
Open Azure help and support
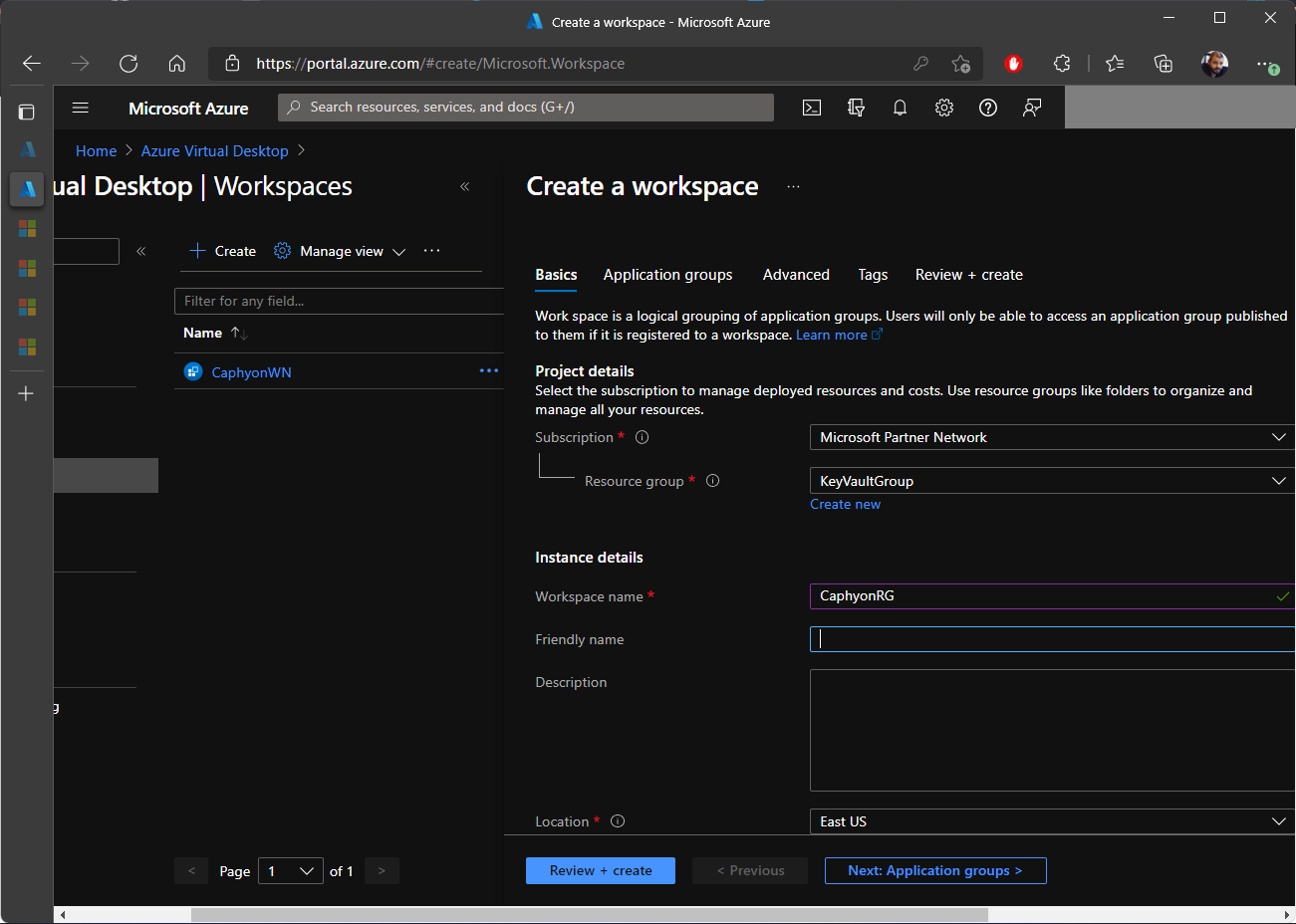point(988,108)
